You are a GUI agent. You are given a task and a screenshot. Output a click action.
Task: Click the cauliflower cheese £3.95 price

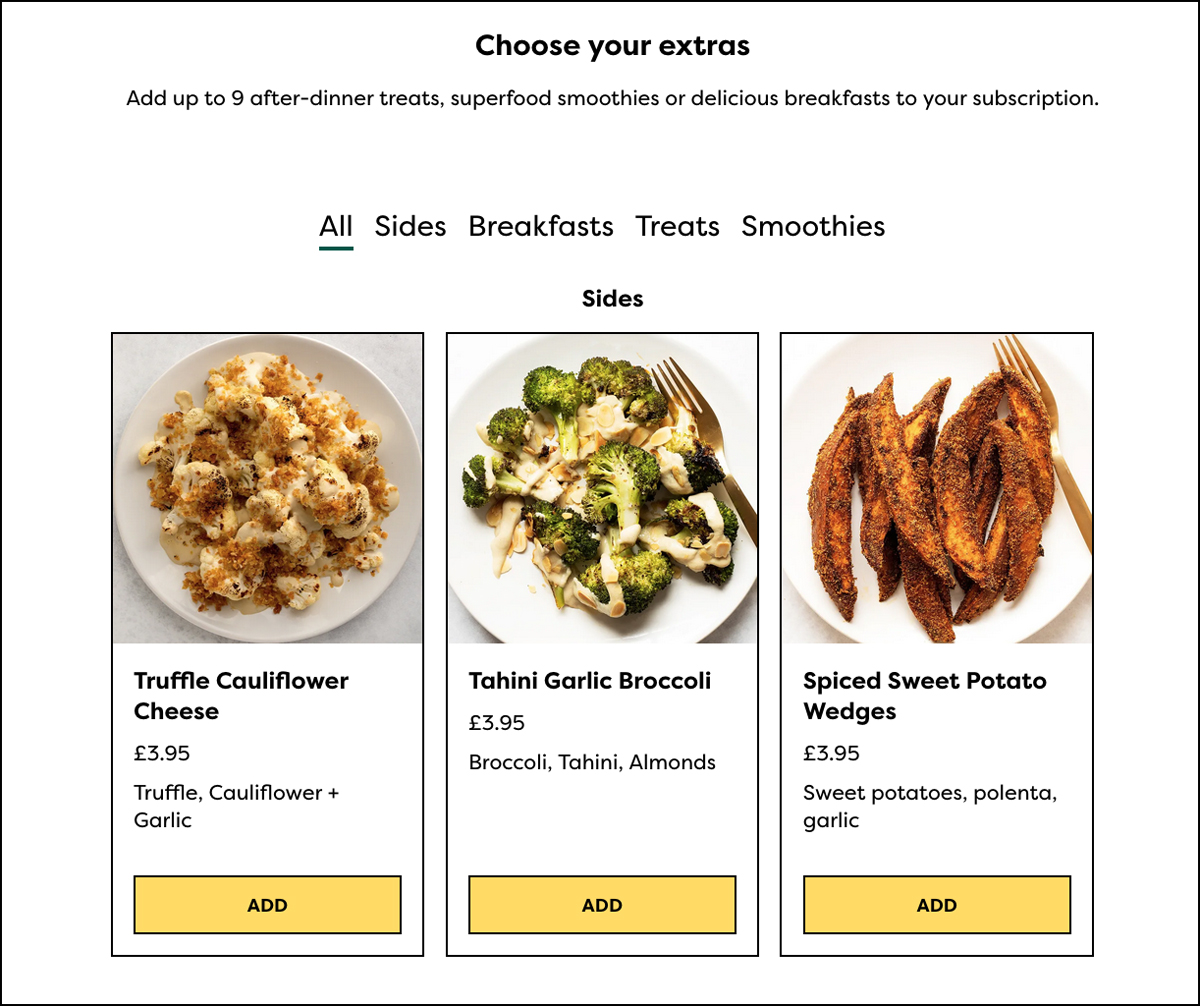[x=162, y=753]
